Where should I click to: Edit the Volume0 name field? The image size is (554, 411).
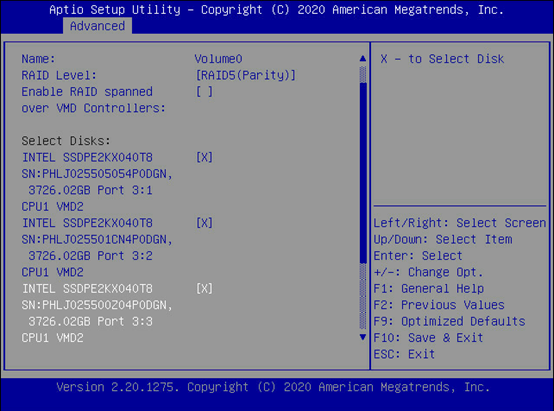tap(218, 59)
